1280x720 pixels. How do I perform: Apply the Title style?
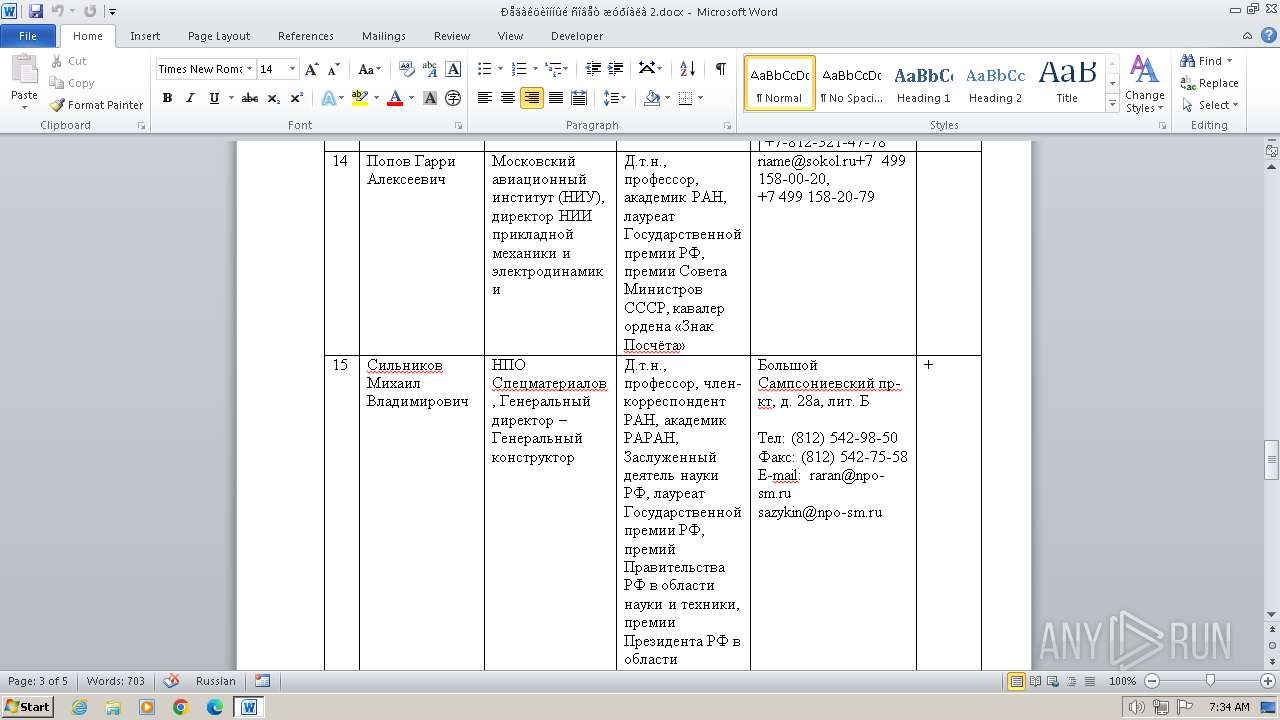pos(1067,83)
